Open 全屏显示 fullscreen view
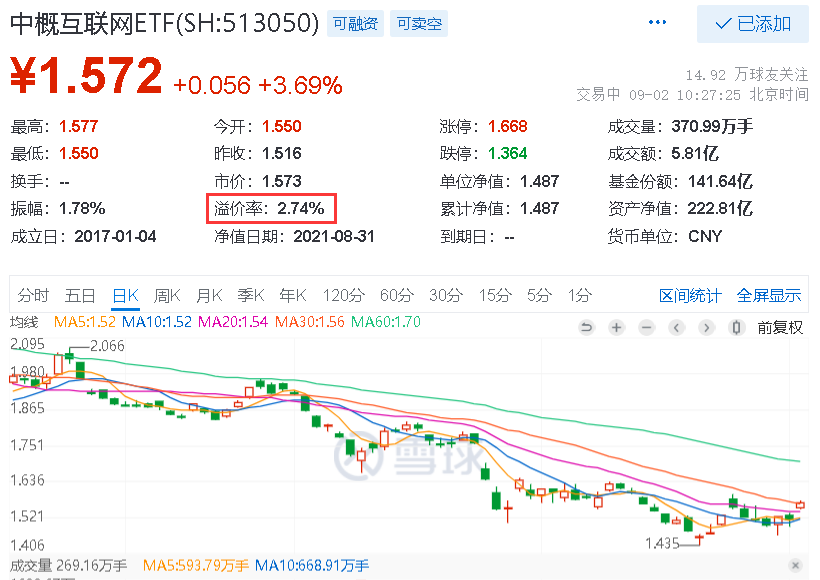The width and height of the screenshot is (820, 580). [x=769, y=295]
